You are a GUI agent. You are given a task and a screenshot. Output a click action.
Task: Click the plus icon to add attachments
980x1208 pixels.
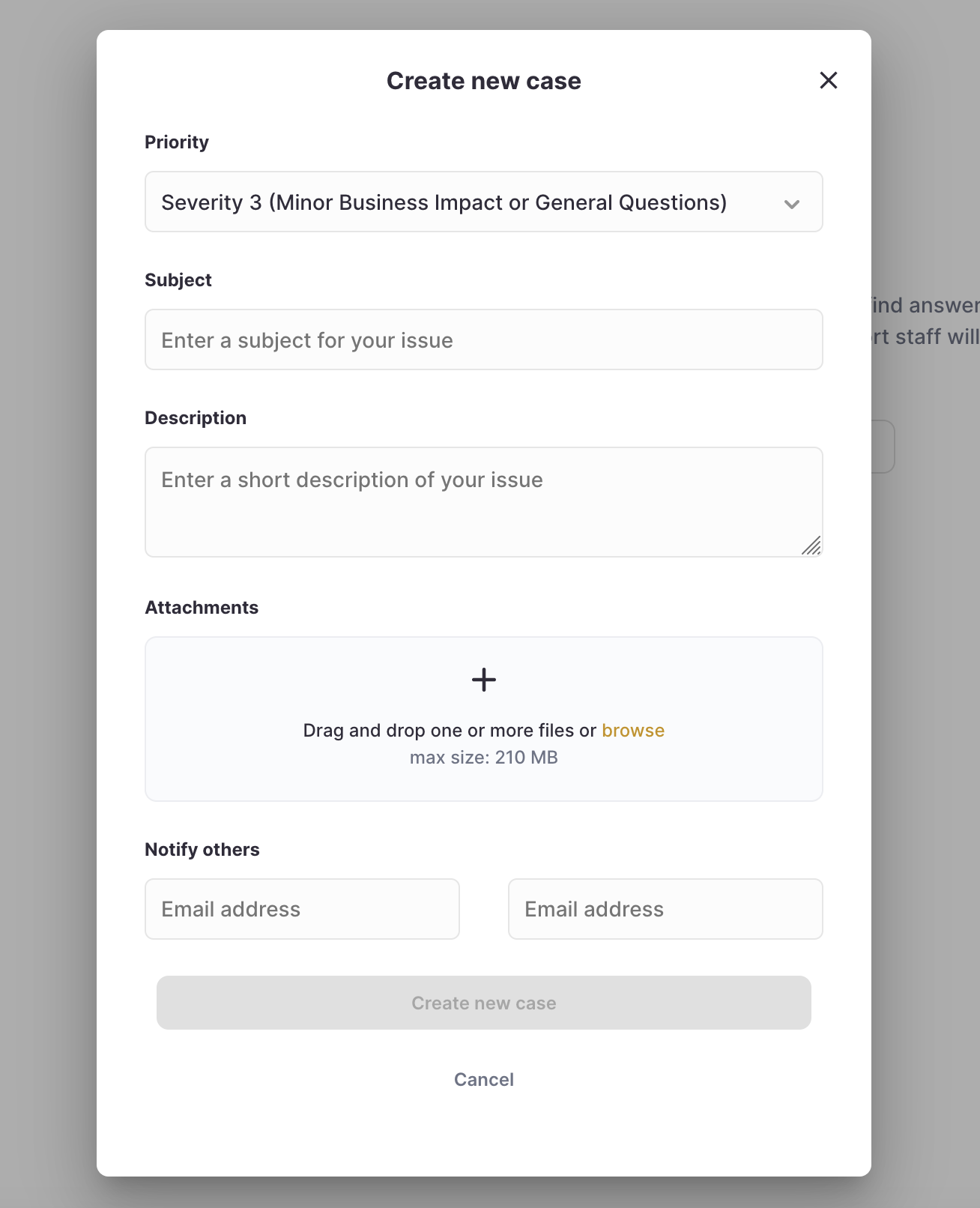click(483, 680)
